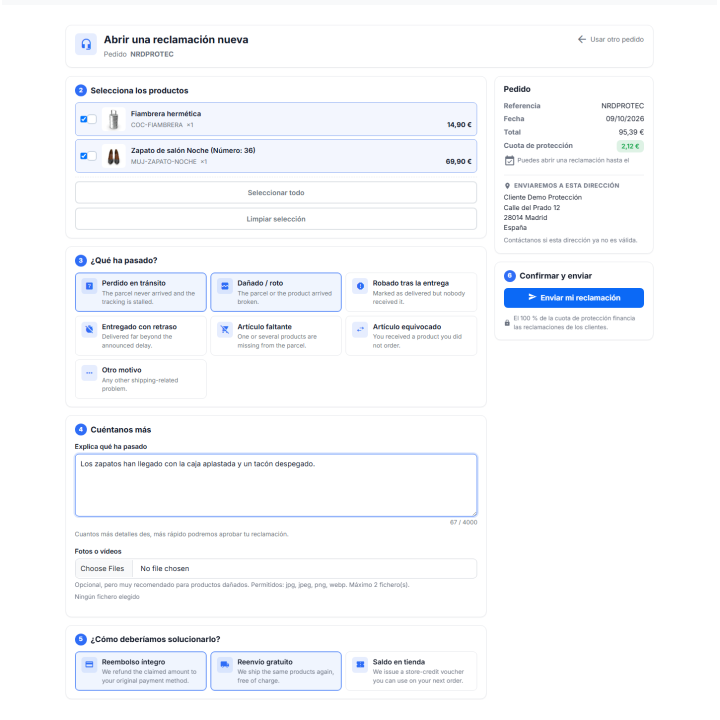Screen dimensions: 720x720
Task: Click the Reembolso íntegro card icon
Action: [x=90, y=664]
